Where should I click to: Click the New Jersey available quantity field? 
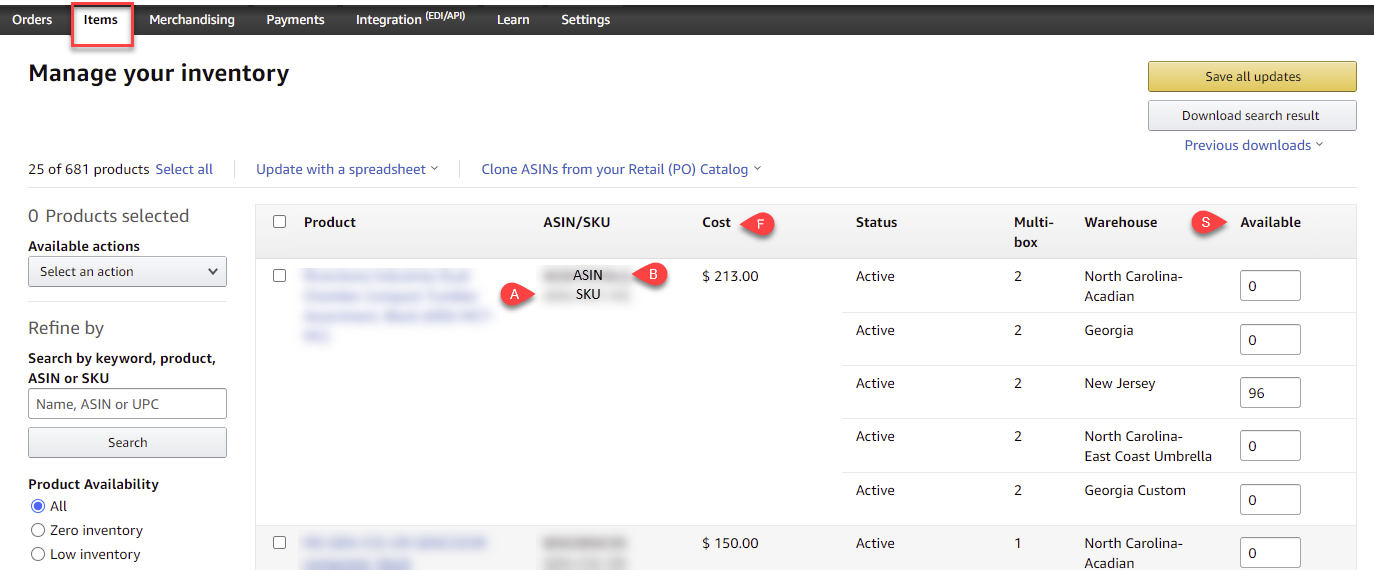pos(1269,393)
